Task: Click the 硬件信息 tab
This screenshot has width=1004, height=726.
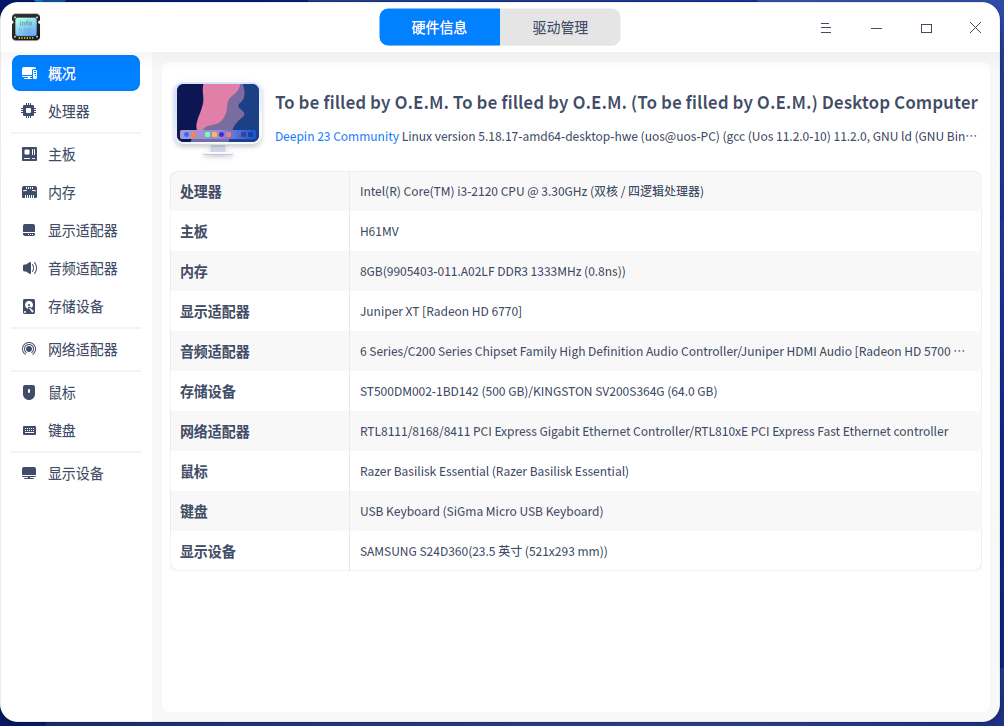Action: pos(440,27)
